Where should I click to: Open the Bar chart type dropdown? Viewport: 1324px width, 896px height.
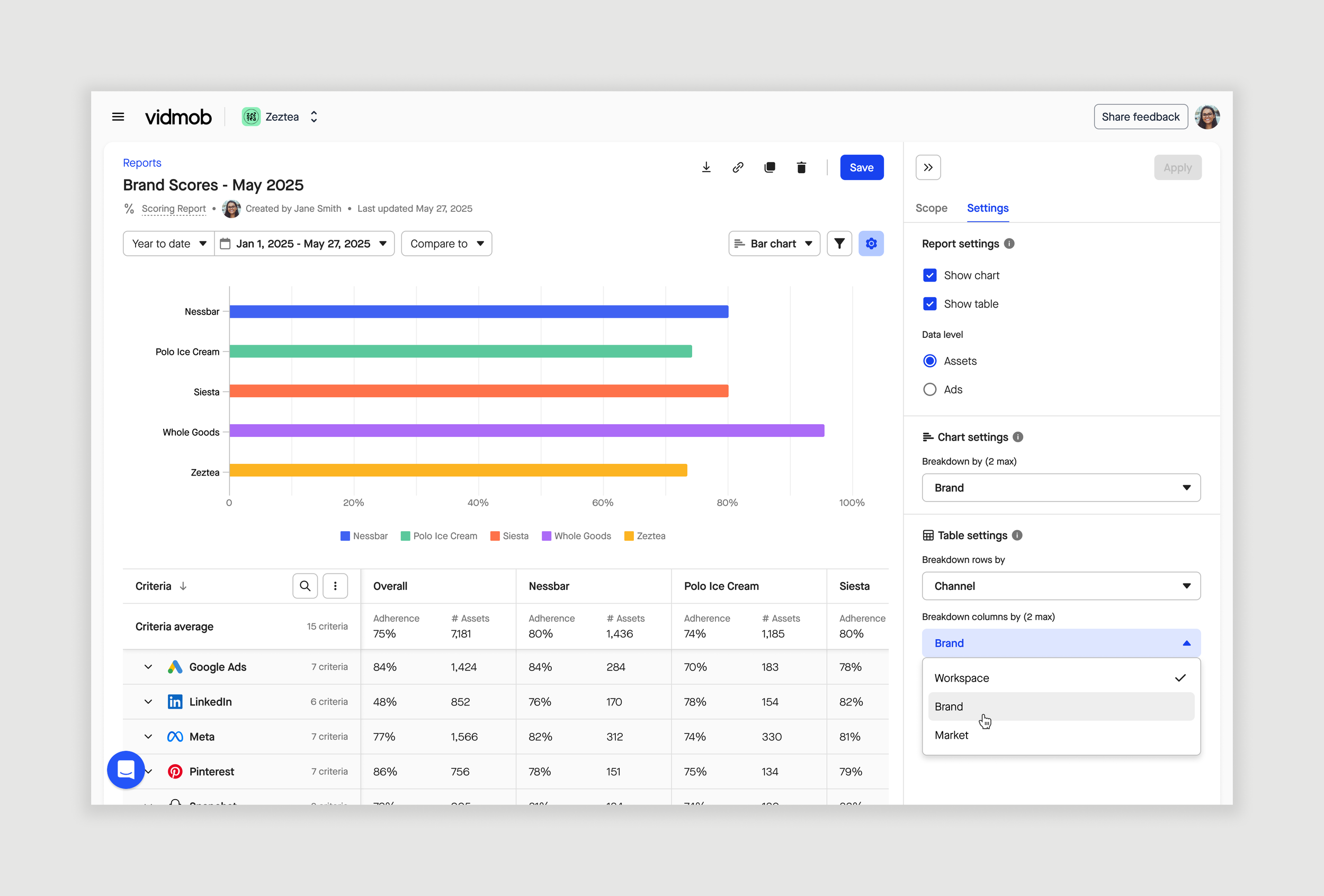pyautogui.click(x=774, y=243)
